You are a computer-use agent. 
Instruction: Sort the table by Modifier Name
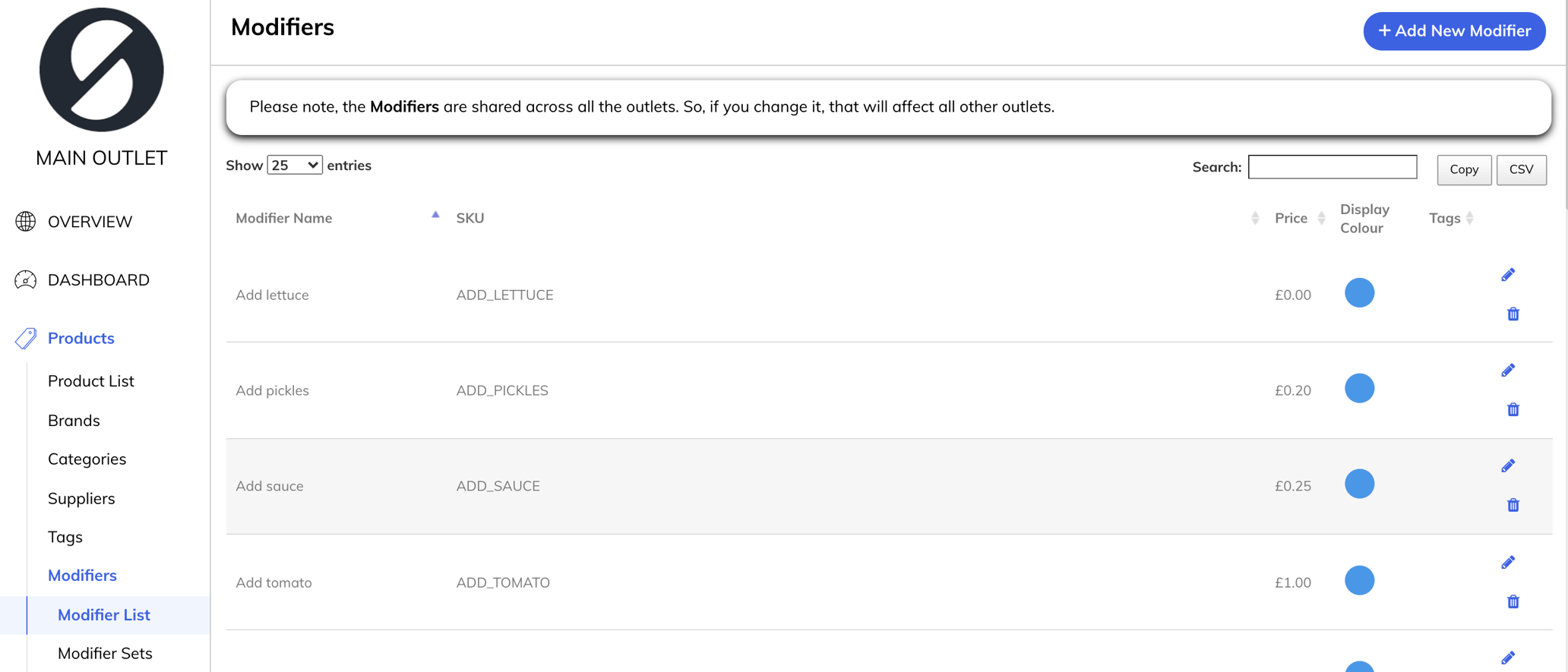[x=284, y=219]
